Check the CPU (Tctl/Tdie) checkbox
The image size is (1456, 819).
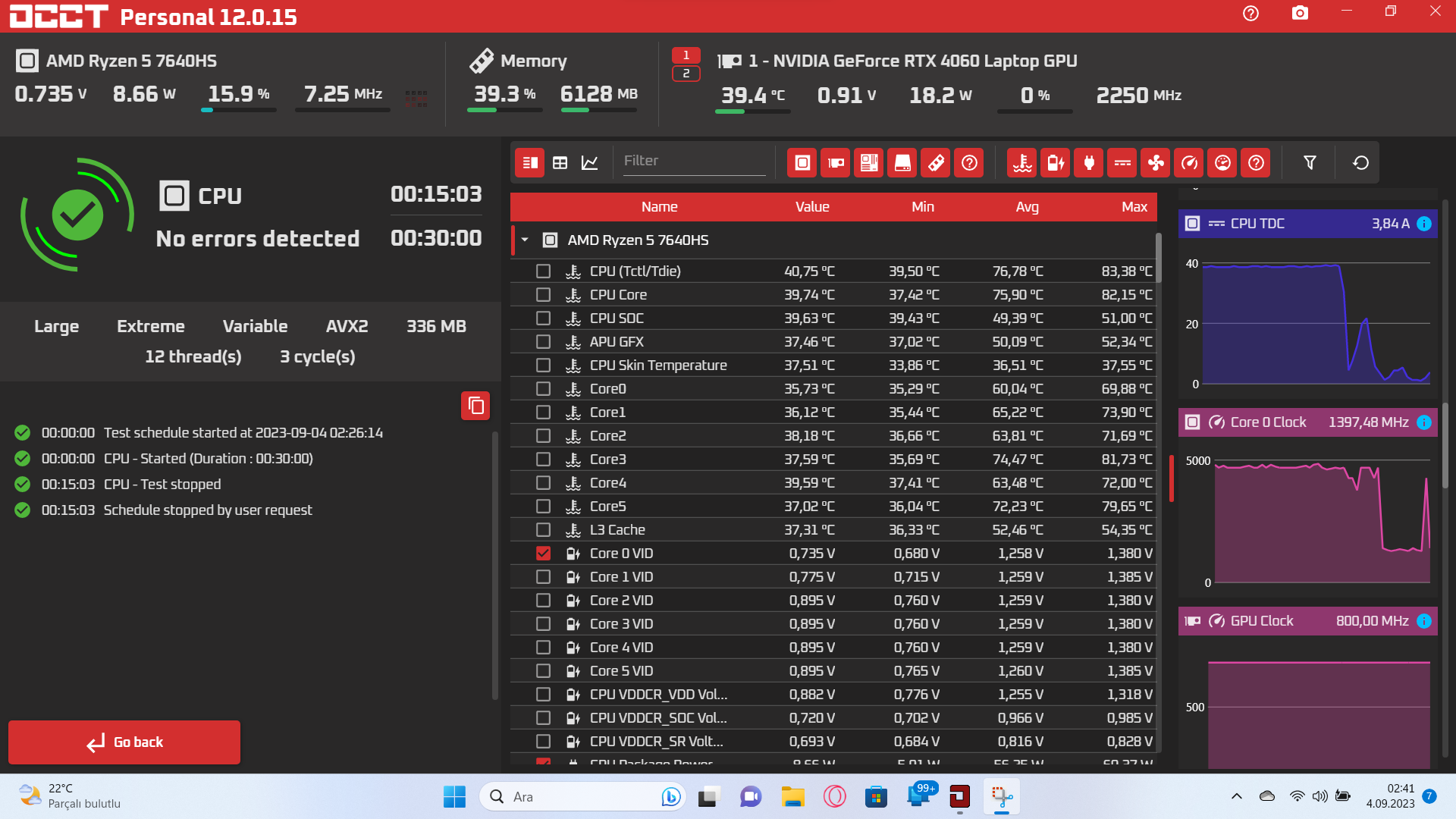point(543,271)
